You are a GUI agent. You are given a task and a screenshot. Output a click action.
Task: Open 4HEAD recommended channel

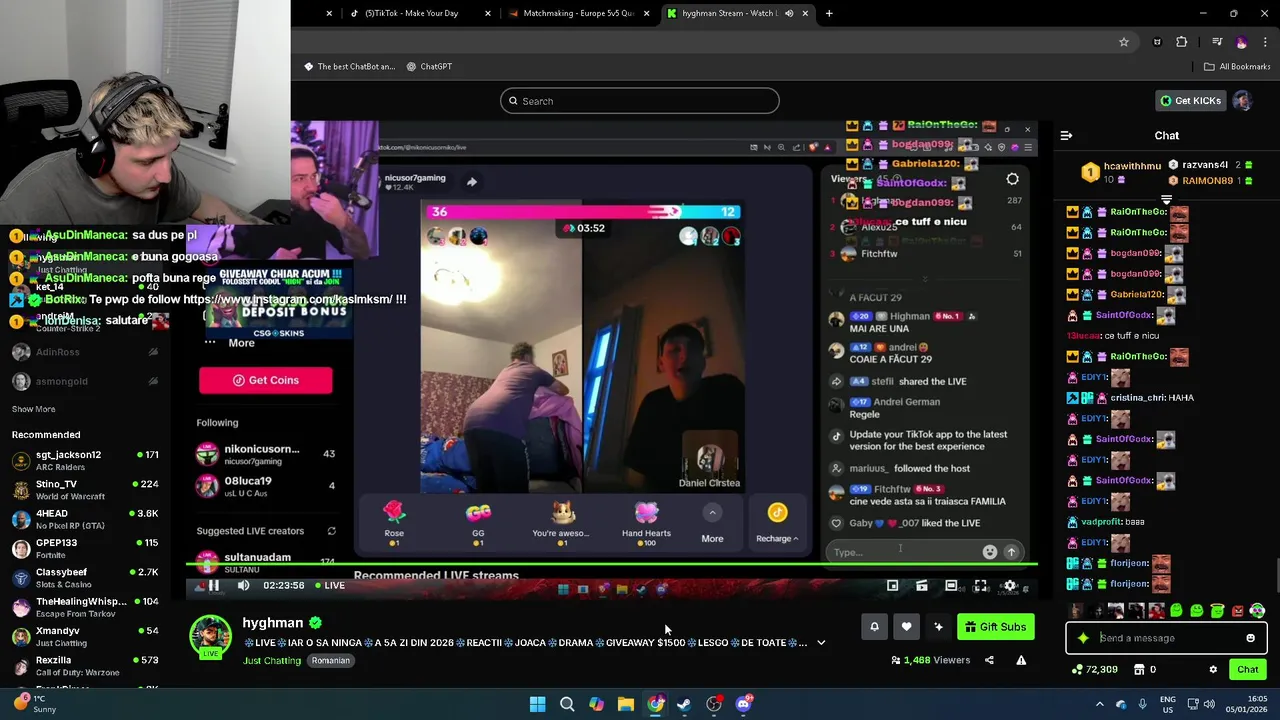click(x=85, y=519)
